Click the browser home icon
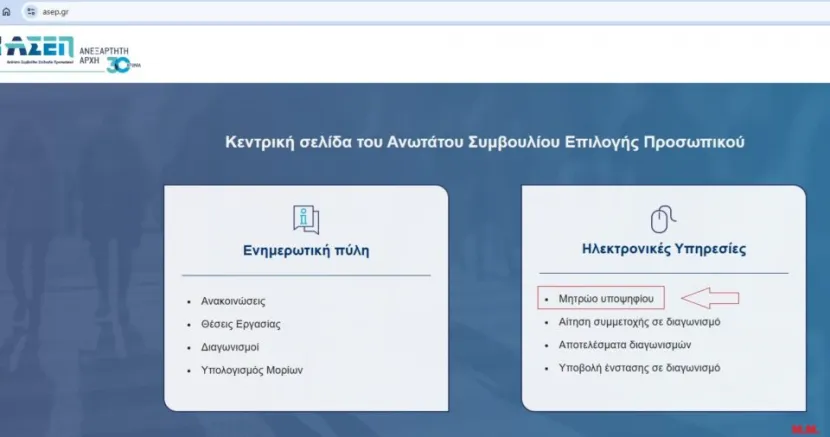The image size is (830, 437). click(x=6, y=12)
